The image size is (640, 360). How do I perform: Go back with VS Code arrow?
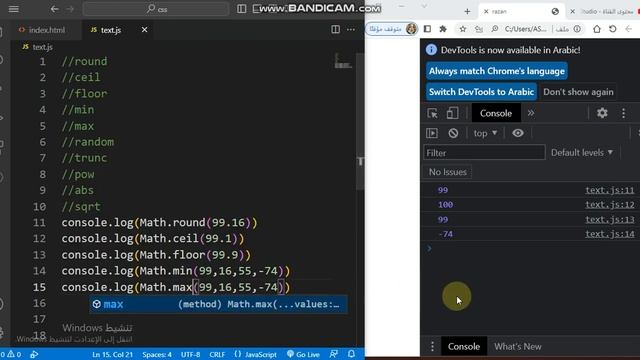[54, 9]
